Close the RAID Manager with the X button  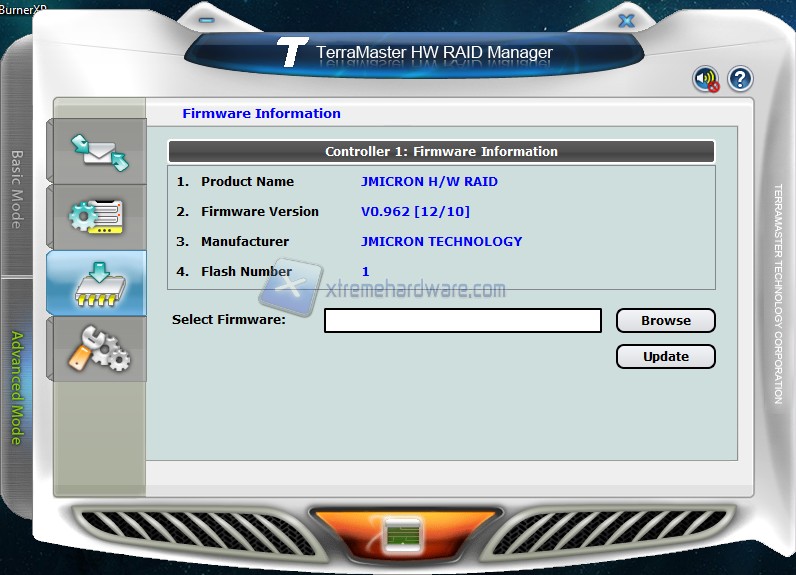(x=626, y=20)
